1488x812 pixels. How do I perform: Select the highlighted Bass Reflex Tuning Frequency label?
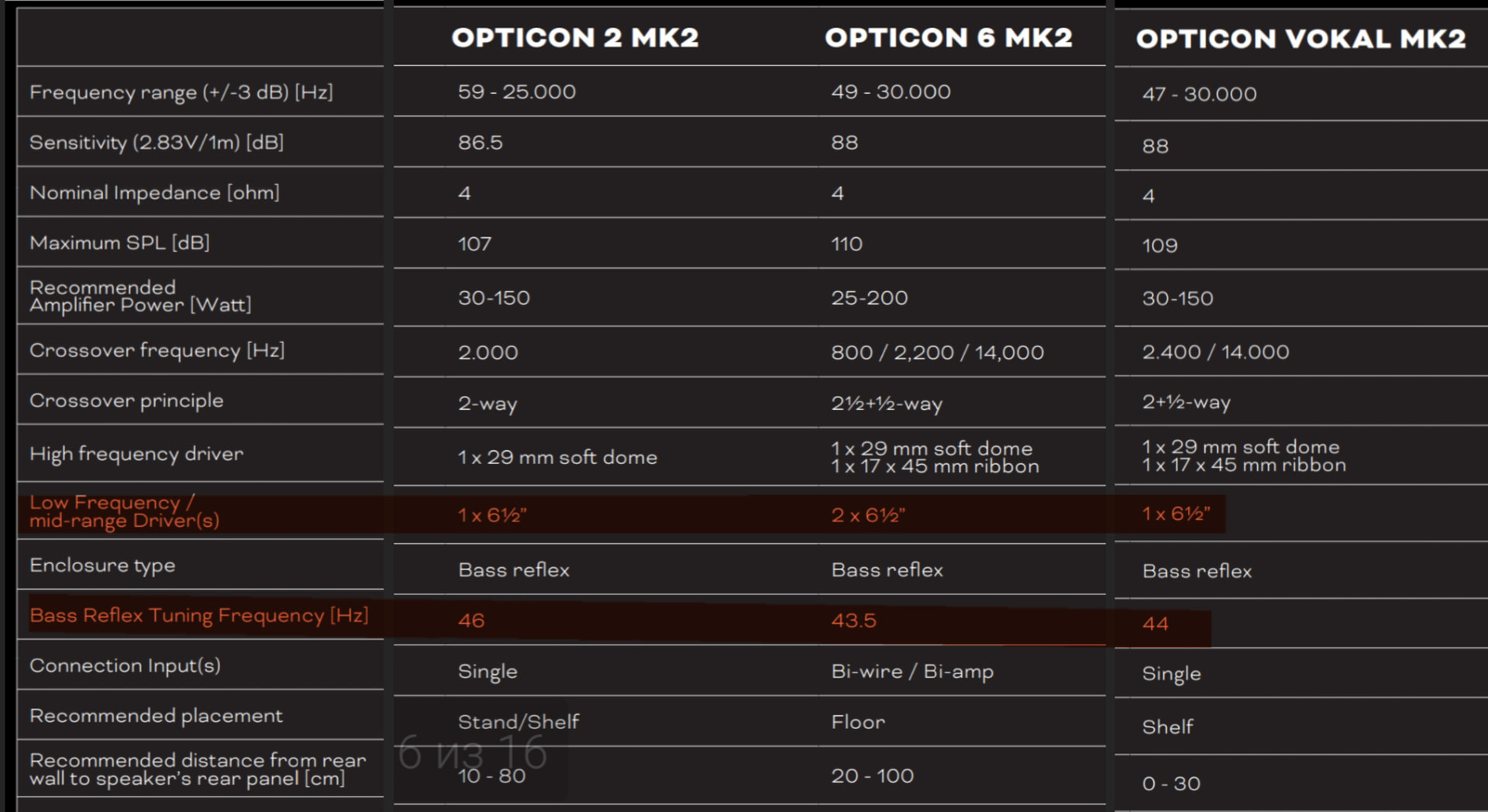coord(198,616)
